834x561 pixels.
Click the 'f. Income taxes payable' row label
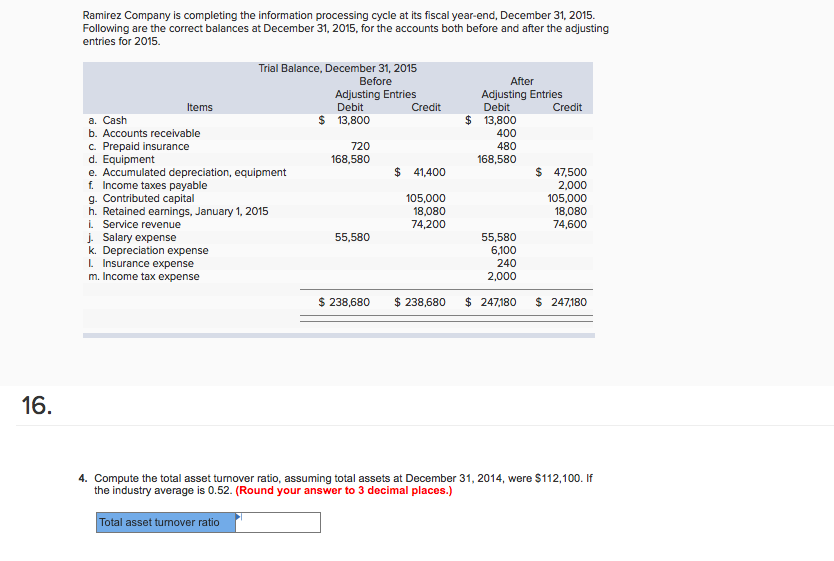(x=148, y=185)
